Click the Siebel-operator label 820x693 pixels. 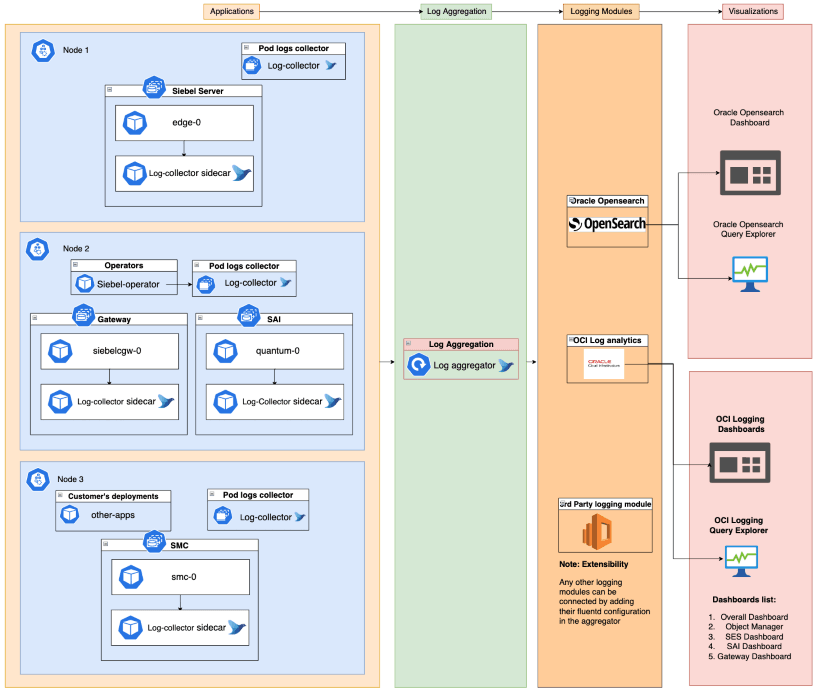(128, 284)
